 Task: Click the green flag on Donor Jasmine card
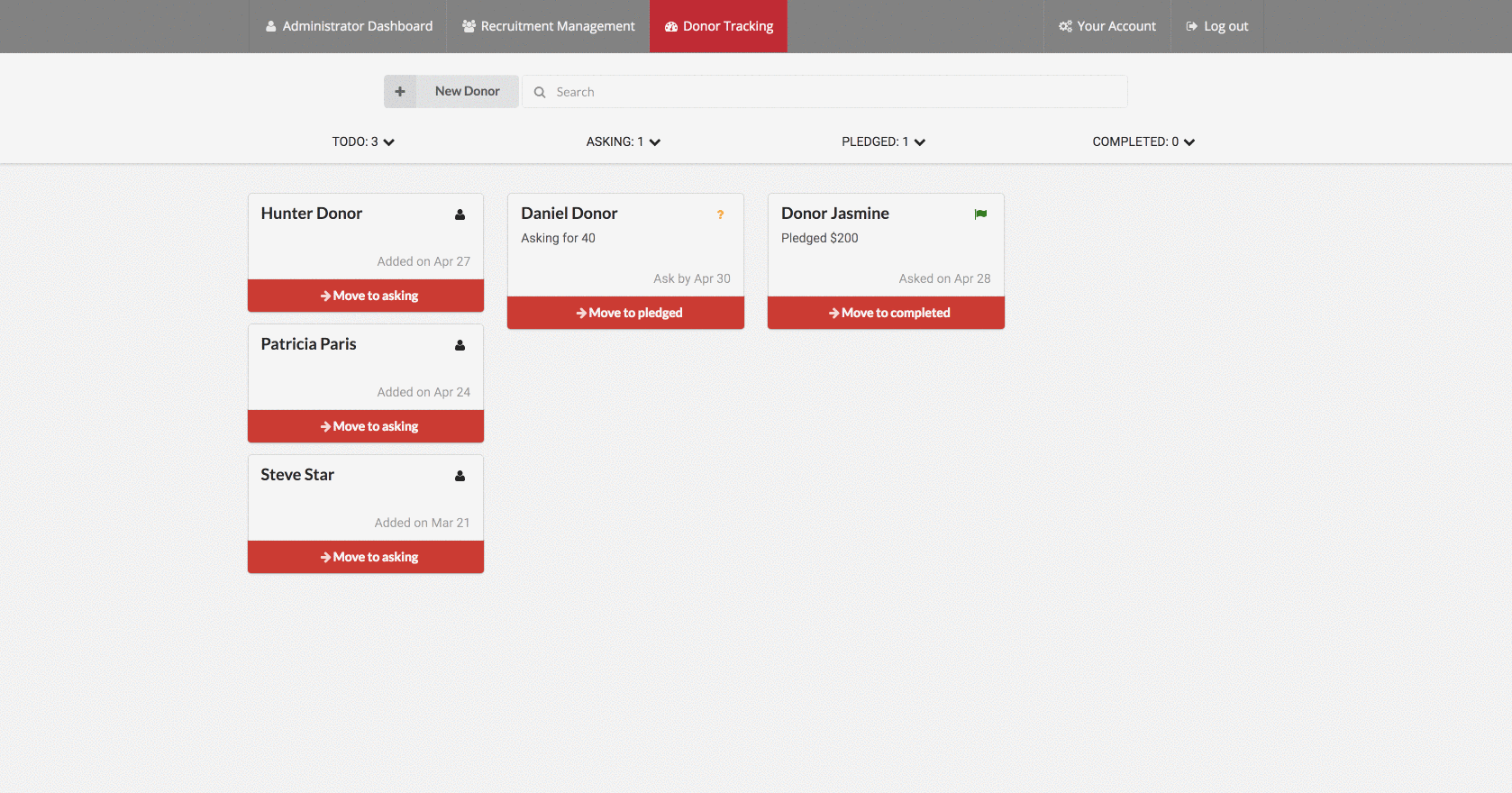point(980,214)
